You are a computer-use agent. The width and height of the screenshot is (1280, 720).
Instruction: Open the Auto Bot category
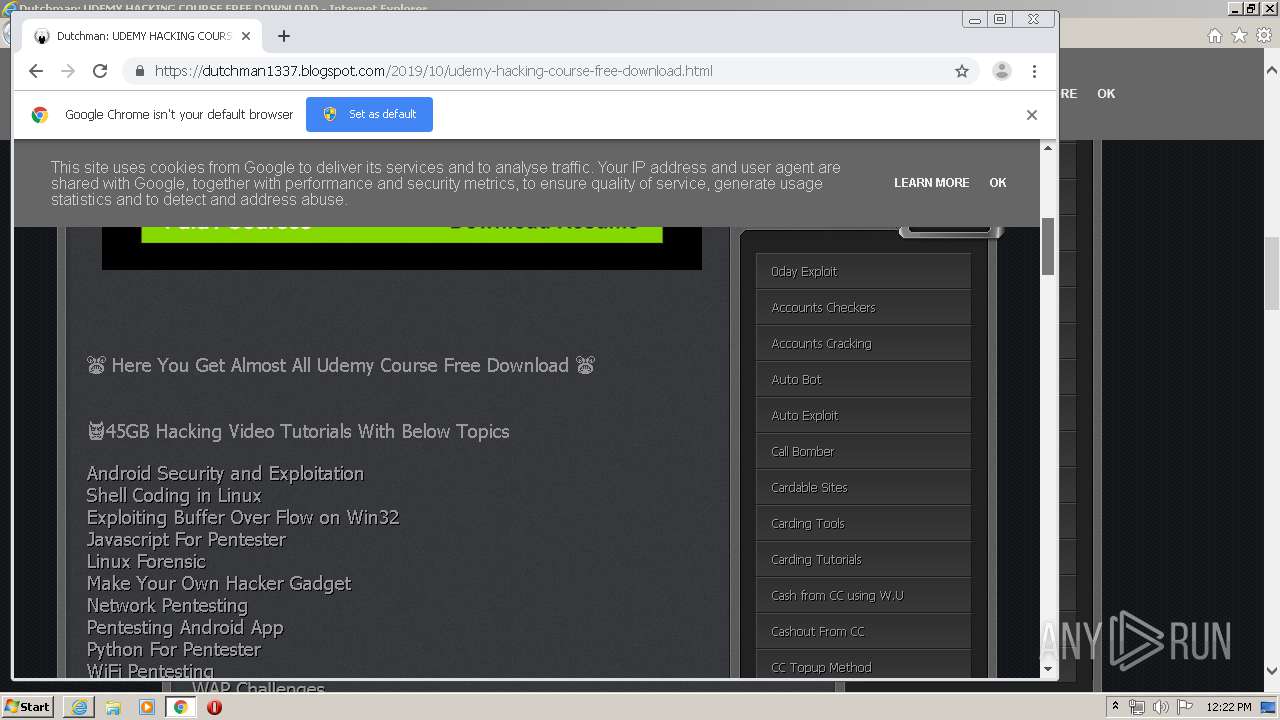pos(864,379)
